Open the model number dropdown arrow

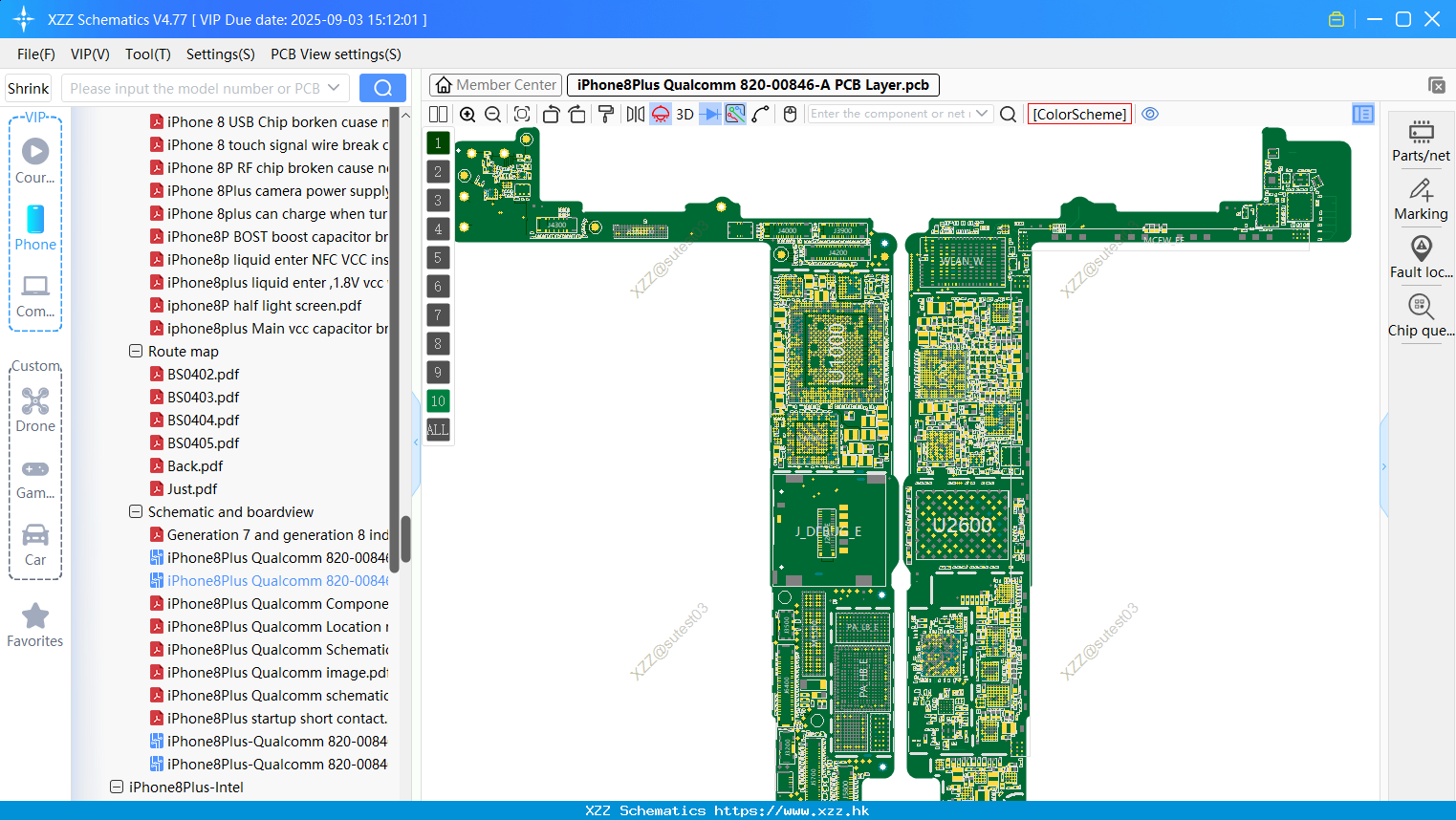pos(334,88)
